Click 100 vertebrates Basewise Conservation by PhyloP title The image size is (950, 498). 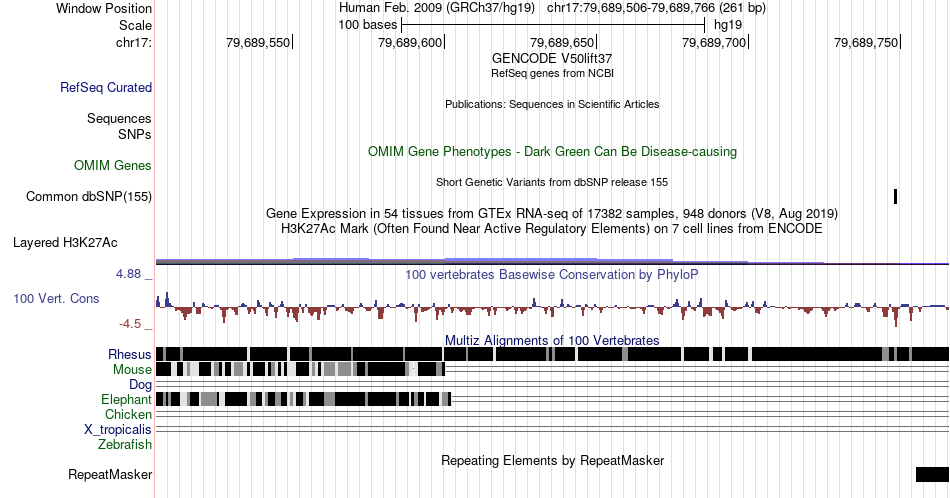tap(552, 274)
